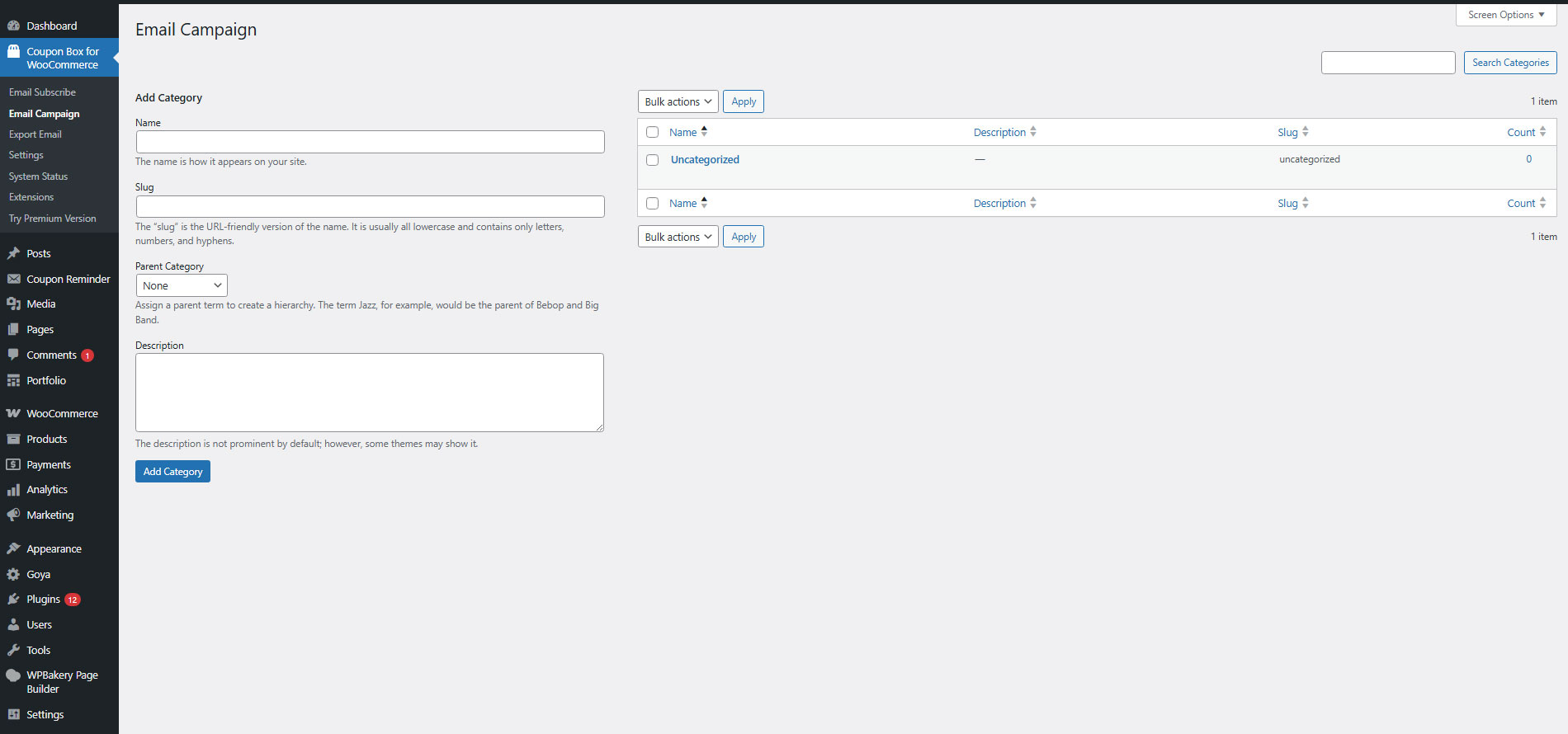Image resolution: width=1568 pixels, height=734 pixels.
Task: Open the Uncategorized category link
Action: (705, 160)
